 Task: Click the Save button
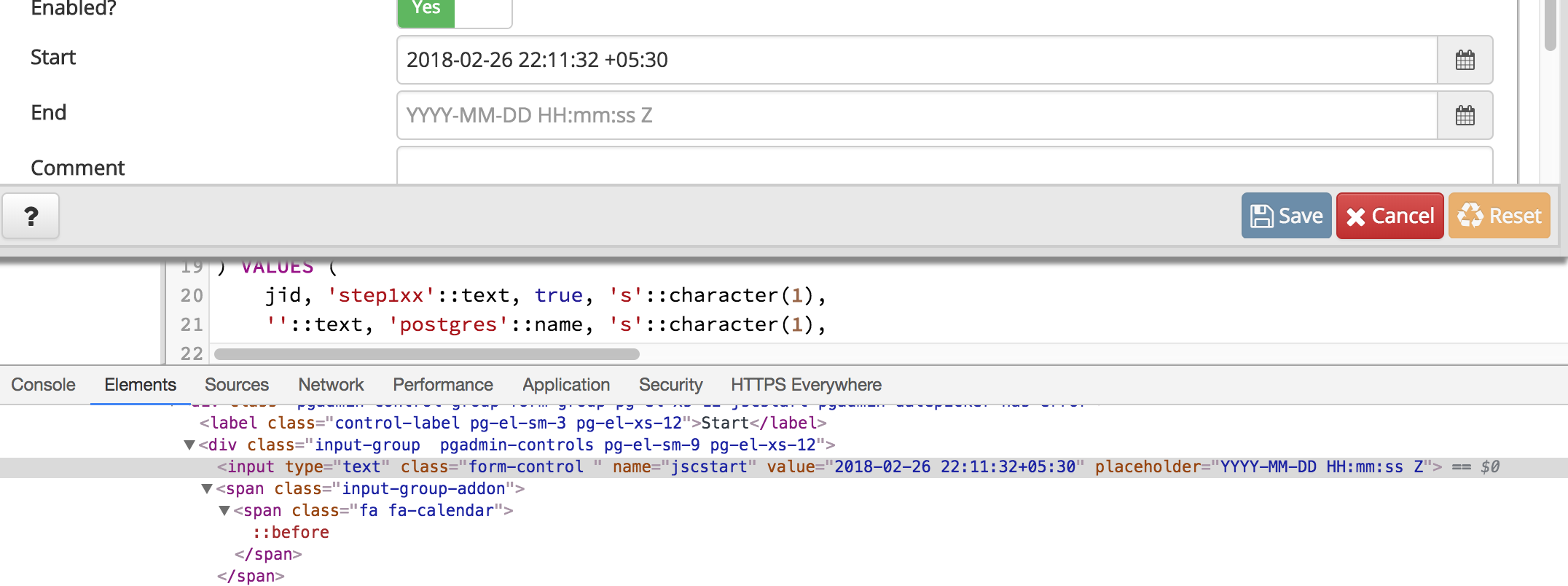[1286, 216]
